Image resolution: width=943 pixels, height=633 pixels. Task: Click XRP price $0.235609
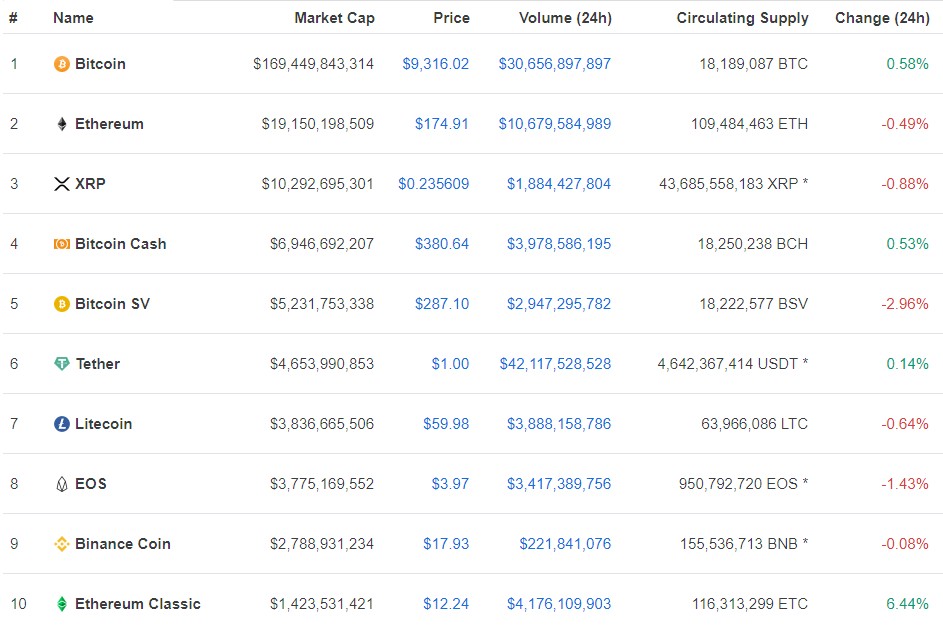pyautogui.click(x=433, y=184)
